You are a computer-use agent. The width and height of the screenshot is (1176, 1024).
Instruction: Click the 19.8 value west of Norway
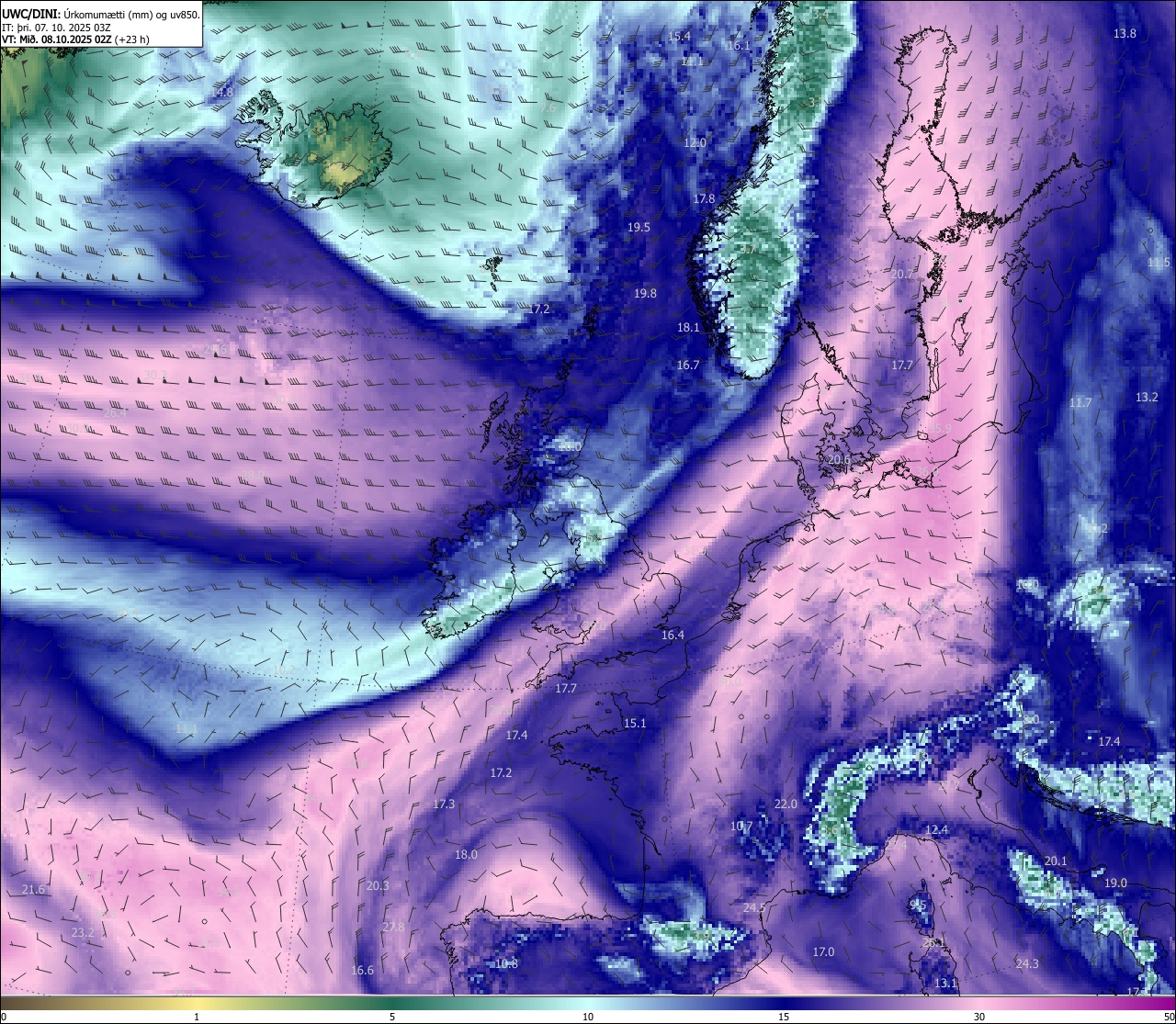point(645,293)
